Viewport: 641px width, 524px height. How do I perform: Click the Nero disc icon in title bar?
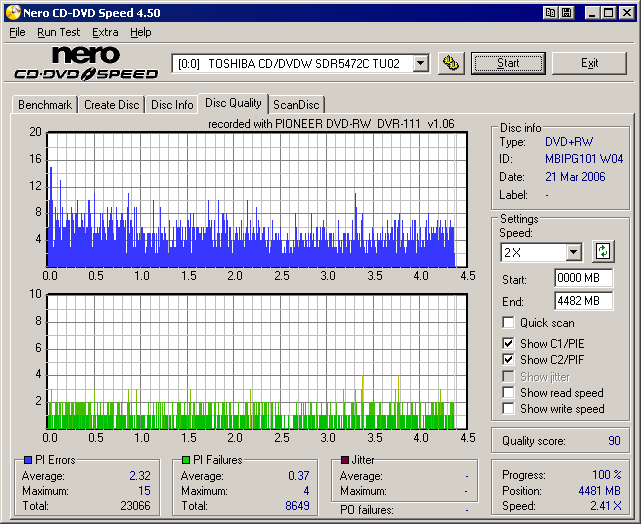click(11, 13)
